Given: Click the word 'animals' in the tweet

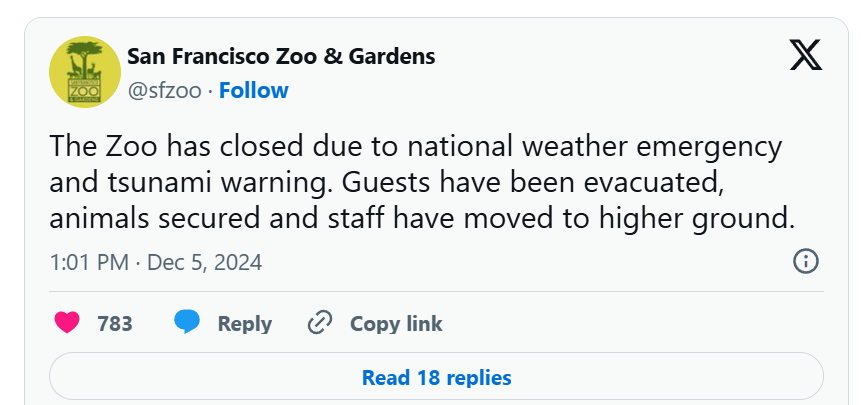Looking at the screenshot, I should [100, 218].
